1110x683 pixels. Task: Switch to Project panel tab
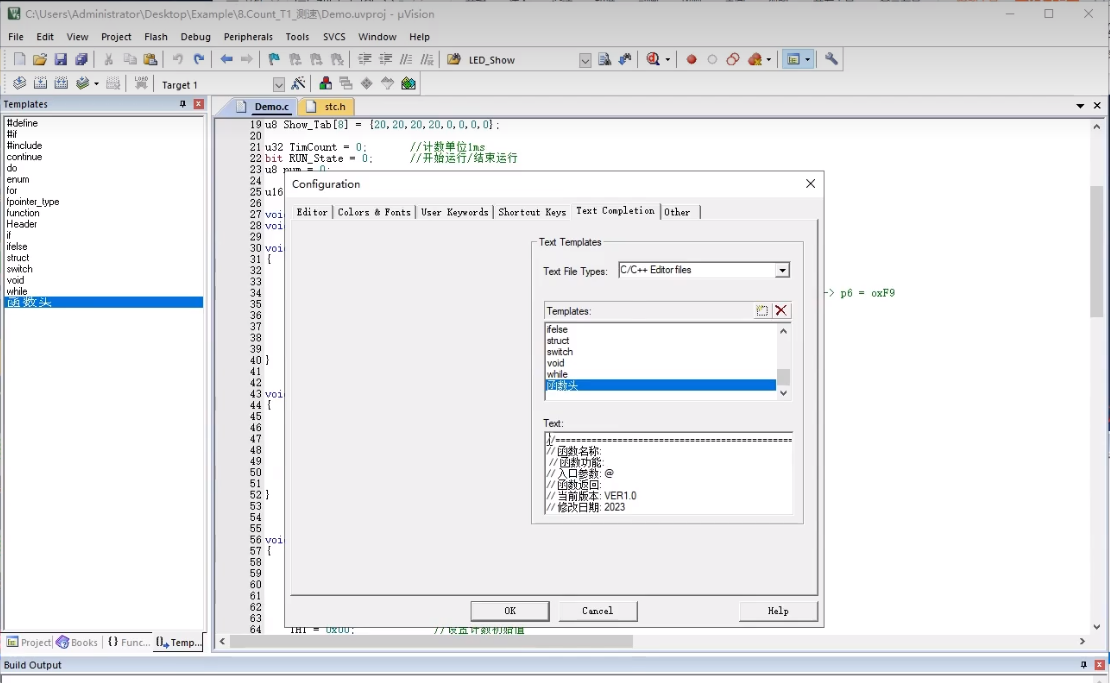pos(28,642)
